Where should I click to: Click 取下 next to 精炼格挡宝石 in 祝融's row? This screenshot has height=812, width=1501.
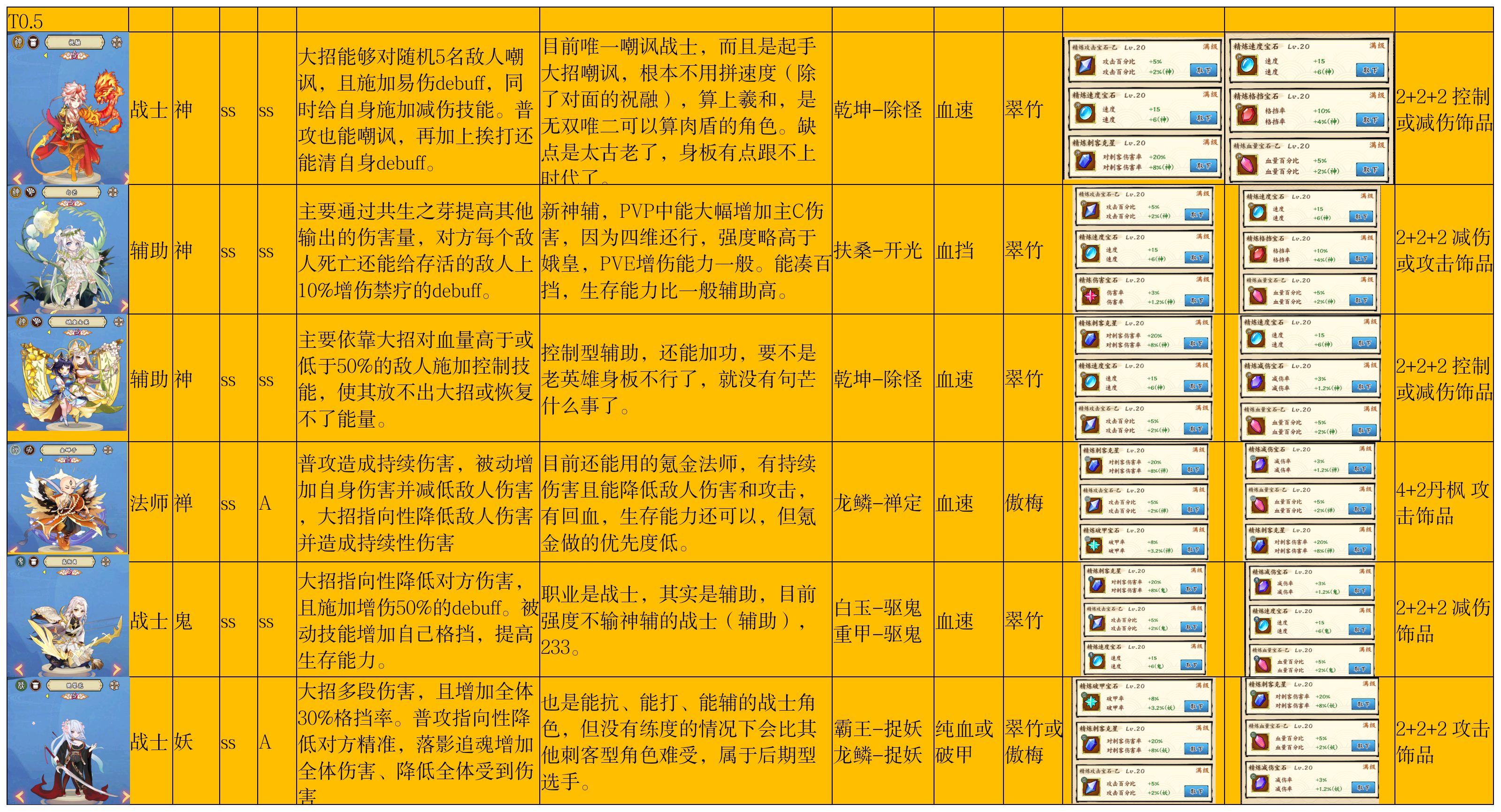[x=1369, y=121]
